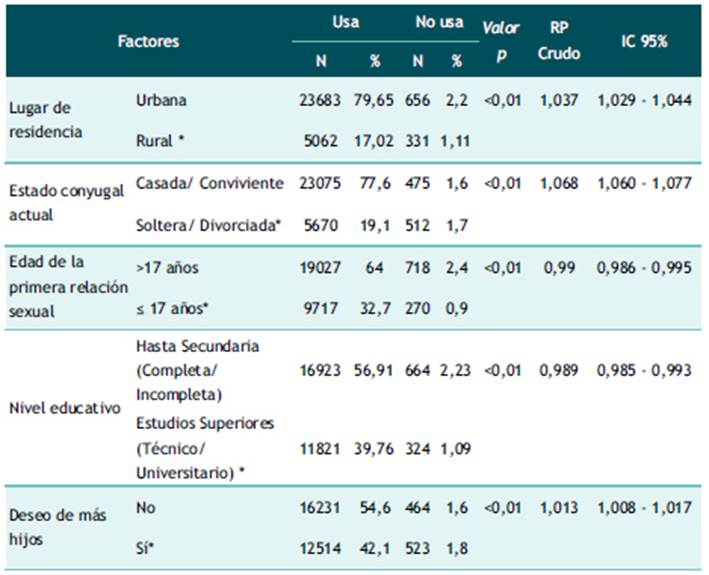The image size is (709, 575).
Task: Select the Soltera/ Divorciada label
Action: (208, 225)
